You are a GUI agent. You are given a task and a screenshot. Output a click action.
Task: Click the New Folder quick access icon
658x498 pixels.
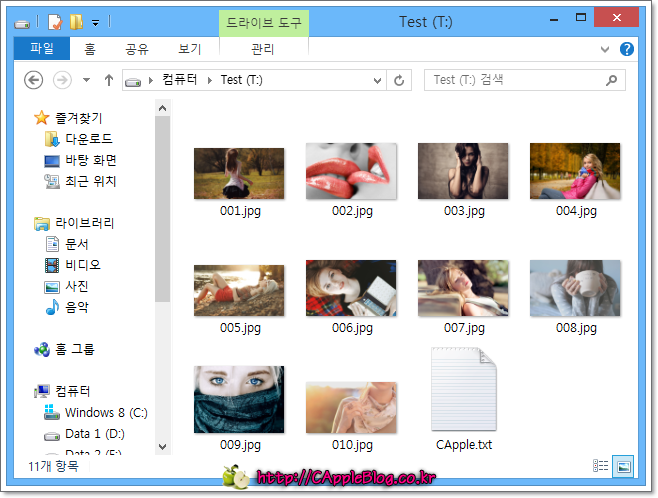[76, 22]
